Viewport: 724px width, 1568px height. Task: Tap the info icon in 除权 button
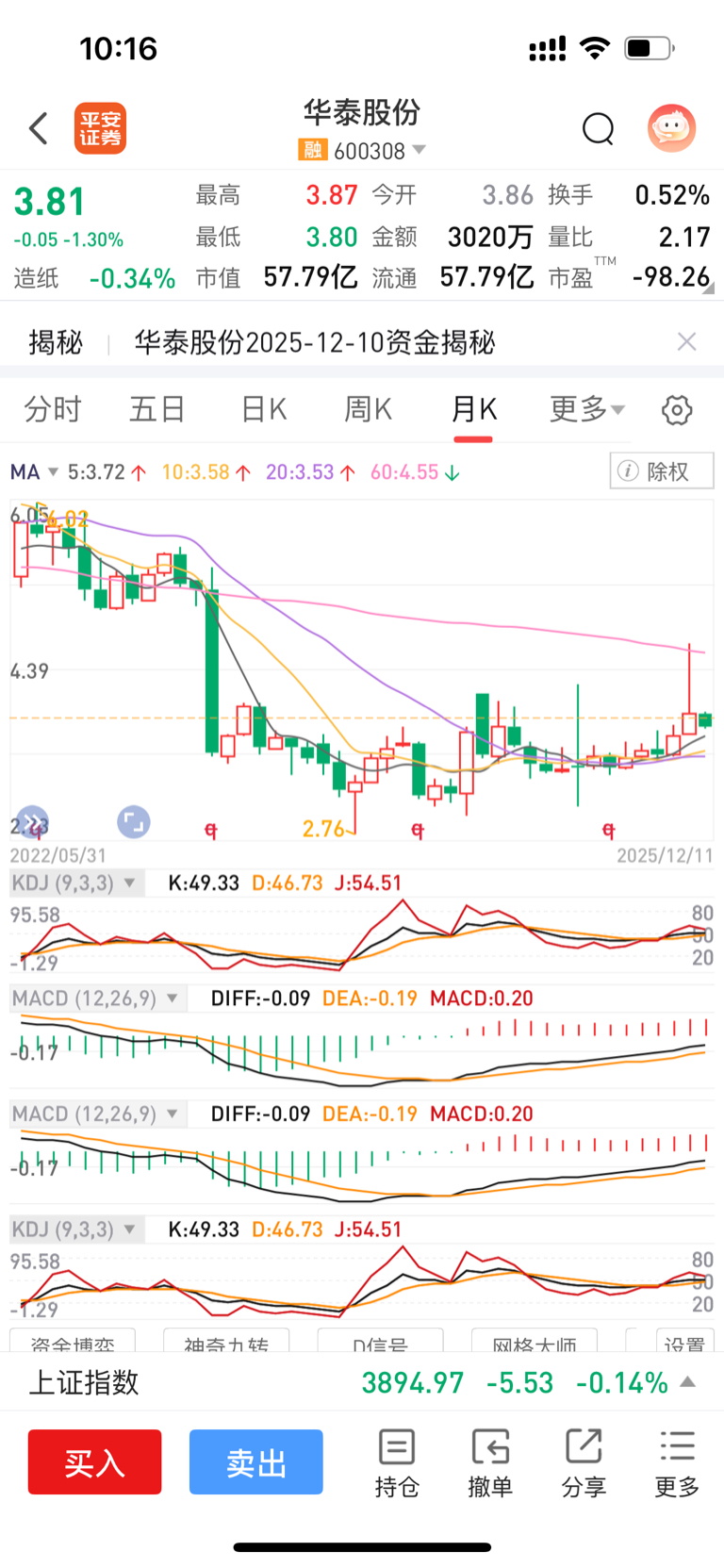(x=627, y=470)
